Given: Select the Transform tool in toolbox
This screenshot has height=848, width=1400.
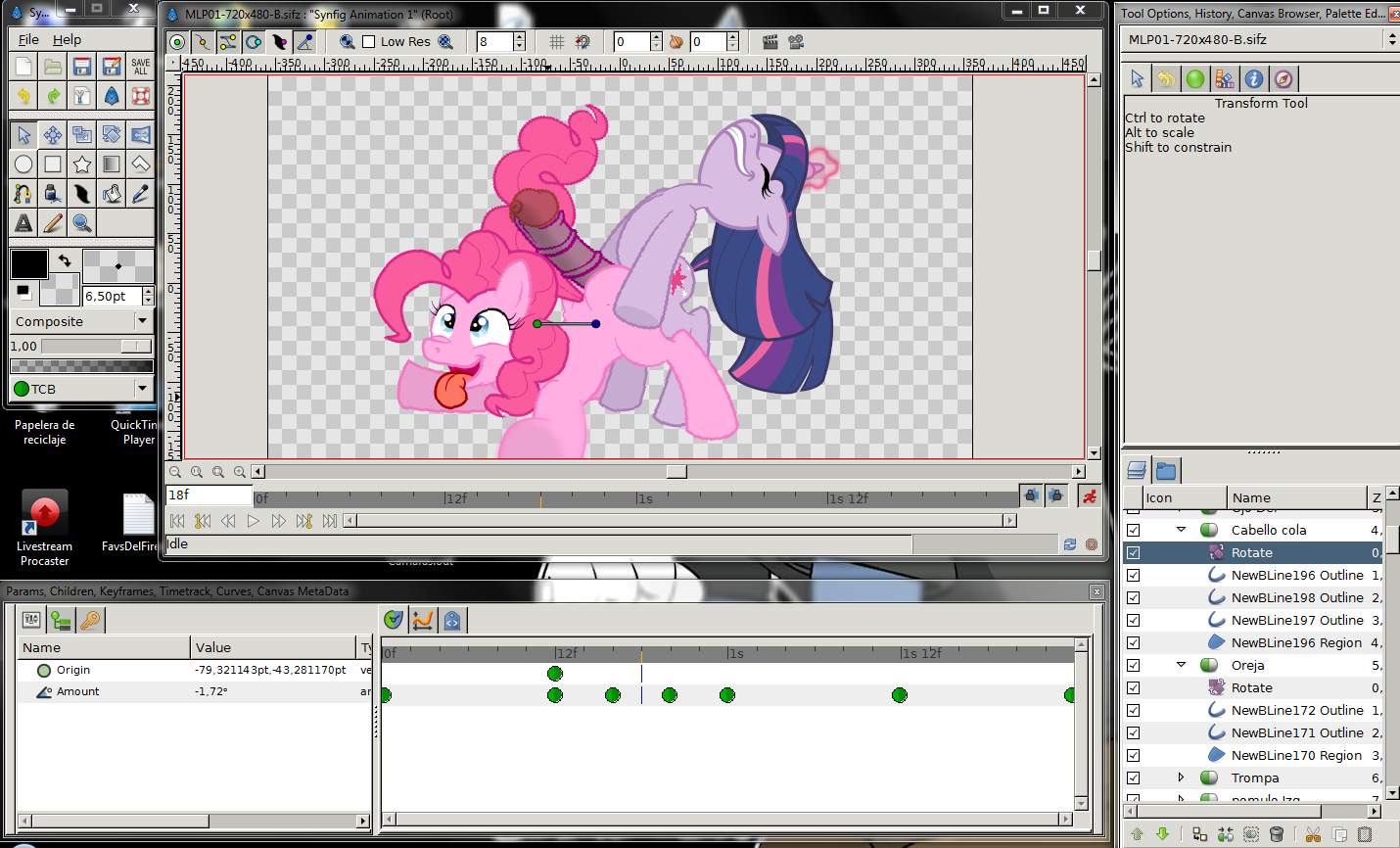Looking at the screenshot, I should [23, 134].
